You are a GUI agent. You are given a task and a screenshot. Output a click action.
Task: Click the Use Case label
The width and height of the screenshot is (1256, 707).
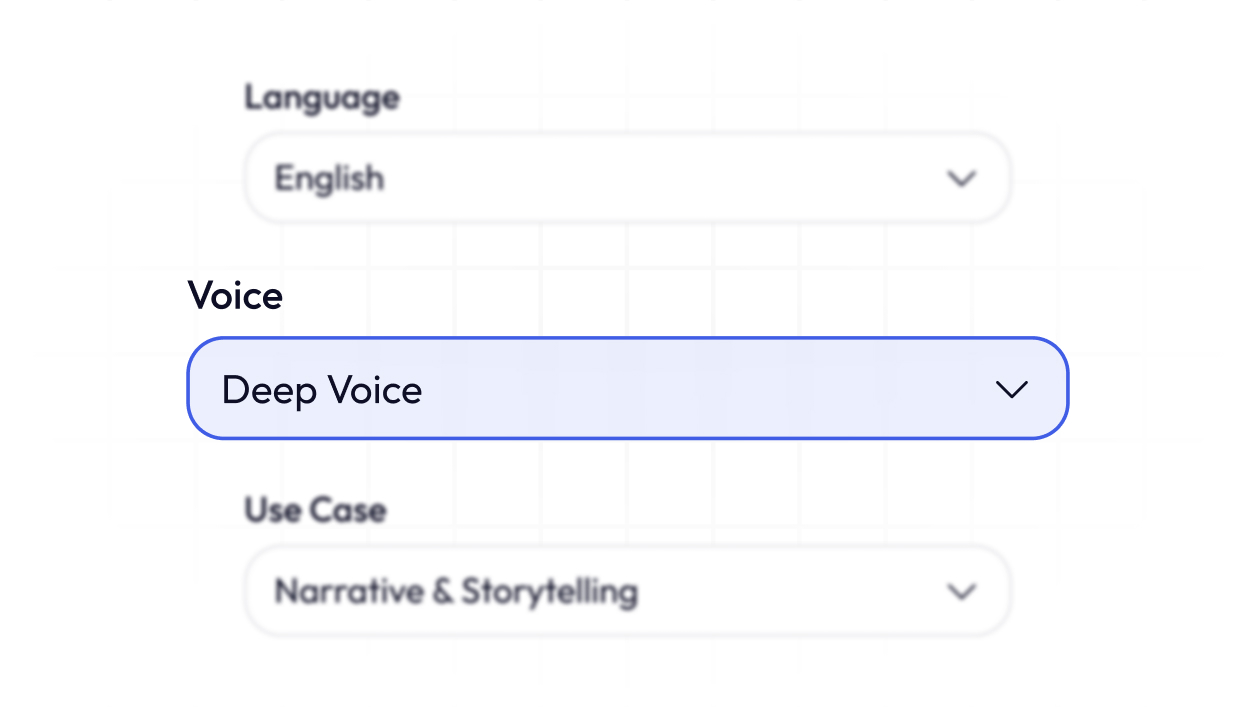tap(313, 509)
